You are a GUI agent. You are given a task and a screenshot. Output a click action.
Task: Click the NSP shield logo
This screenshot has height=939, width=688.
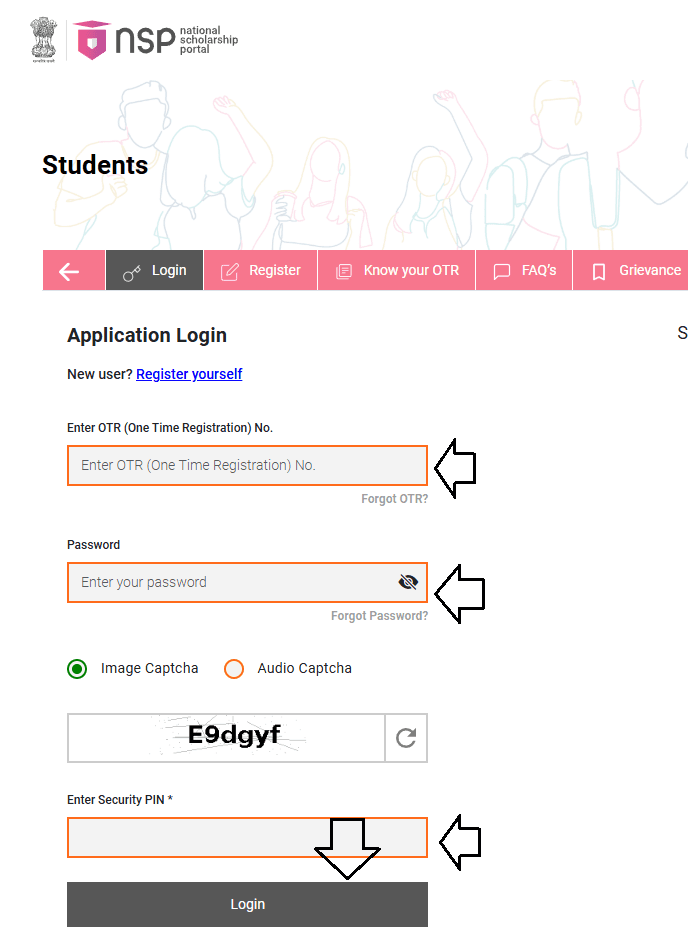[91, 40]
